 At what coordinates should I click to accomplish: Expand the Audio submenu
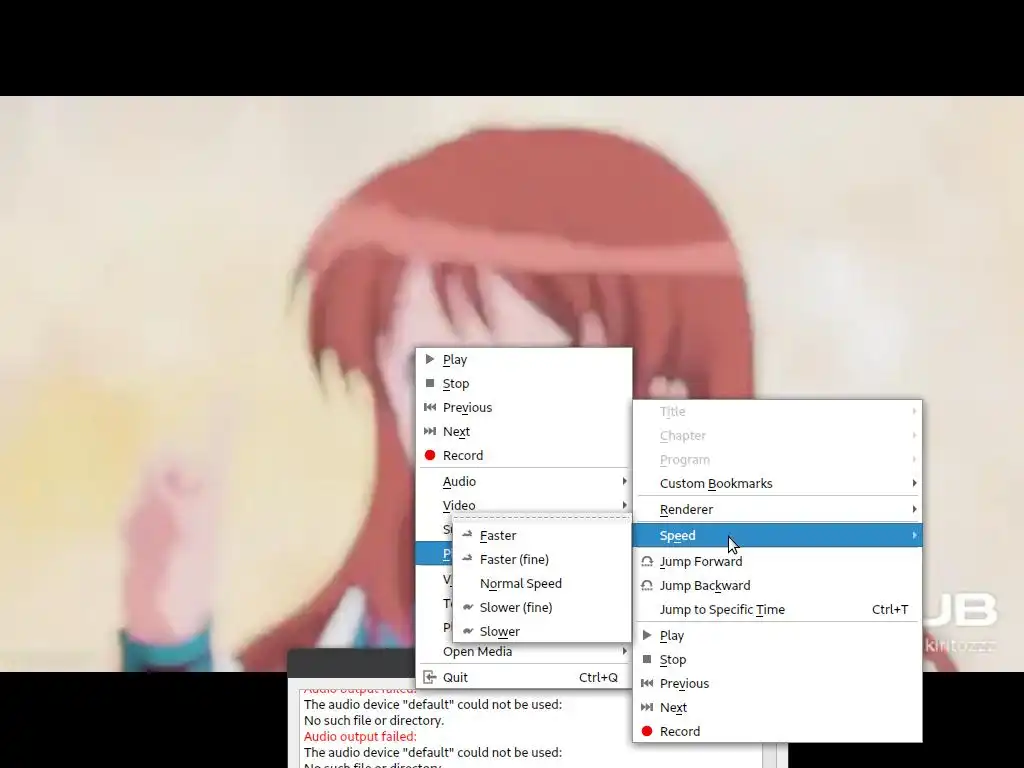pyautogui.click(x=524, y=481)
